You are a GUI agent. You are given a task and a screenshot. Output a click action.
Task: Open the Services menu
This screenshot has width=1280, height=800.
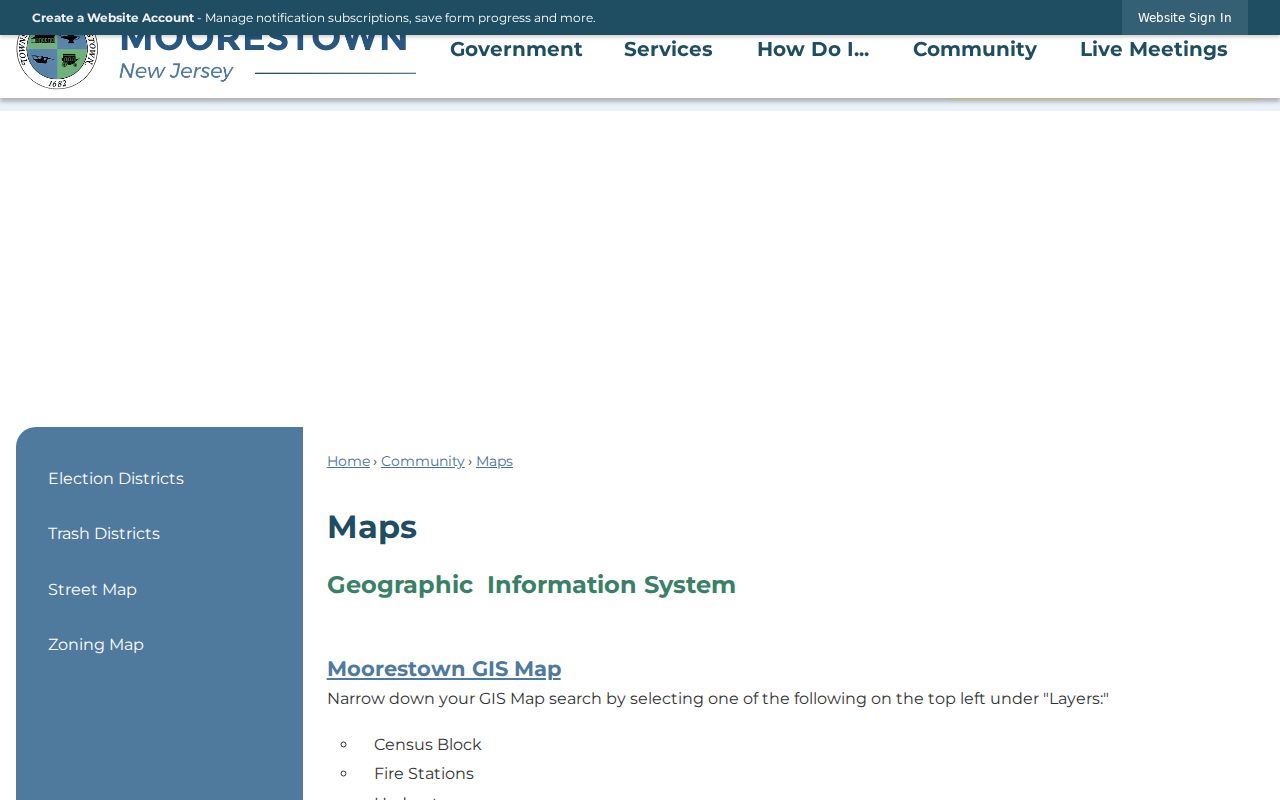click(x=668, y=49)
